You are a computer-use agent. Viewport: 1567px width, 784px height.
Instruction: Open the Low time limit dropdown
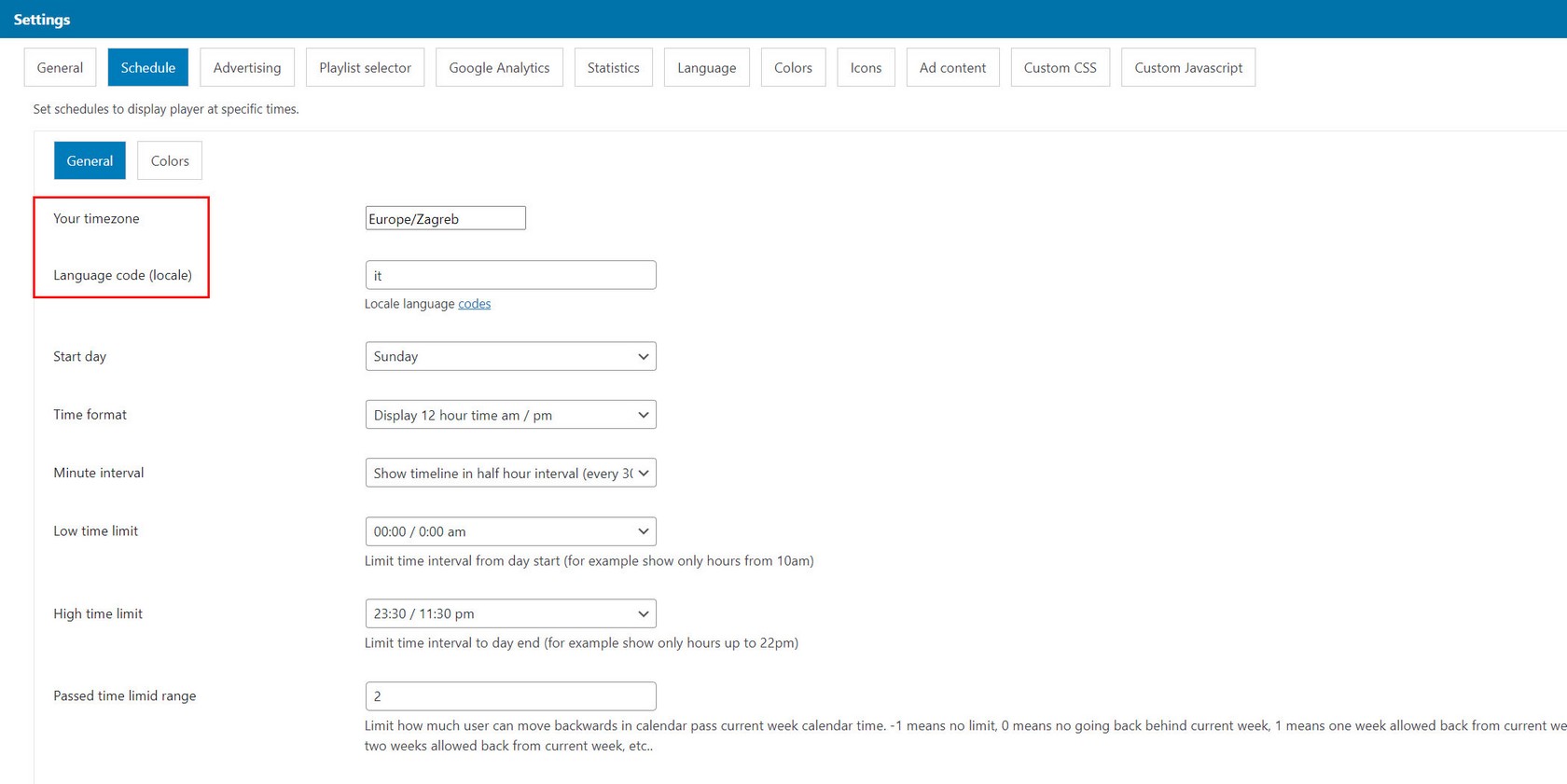(510, 531)
